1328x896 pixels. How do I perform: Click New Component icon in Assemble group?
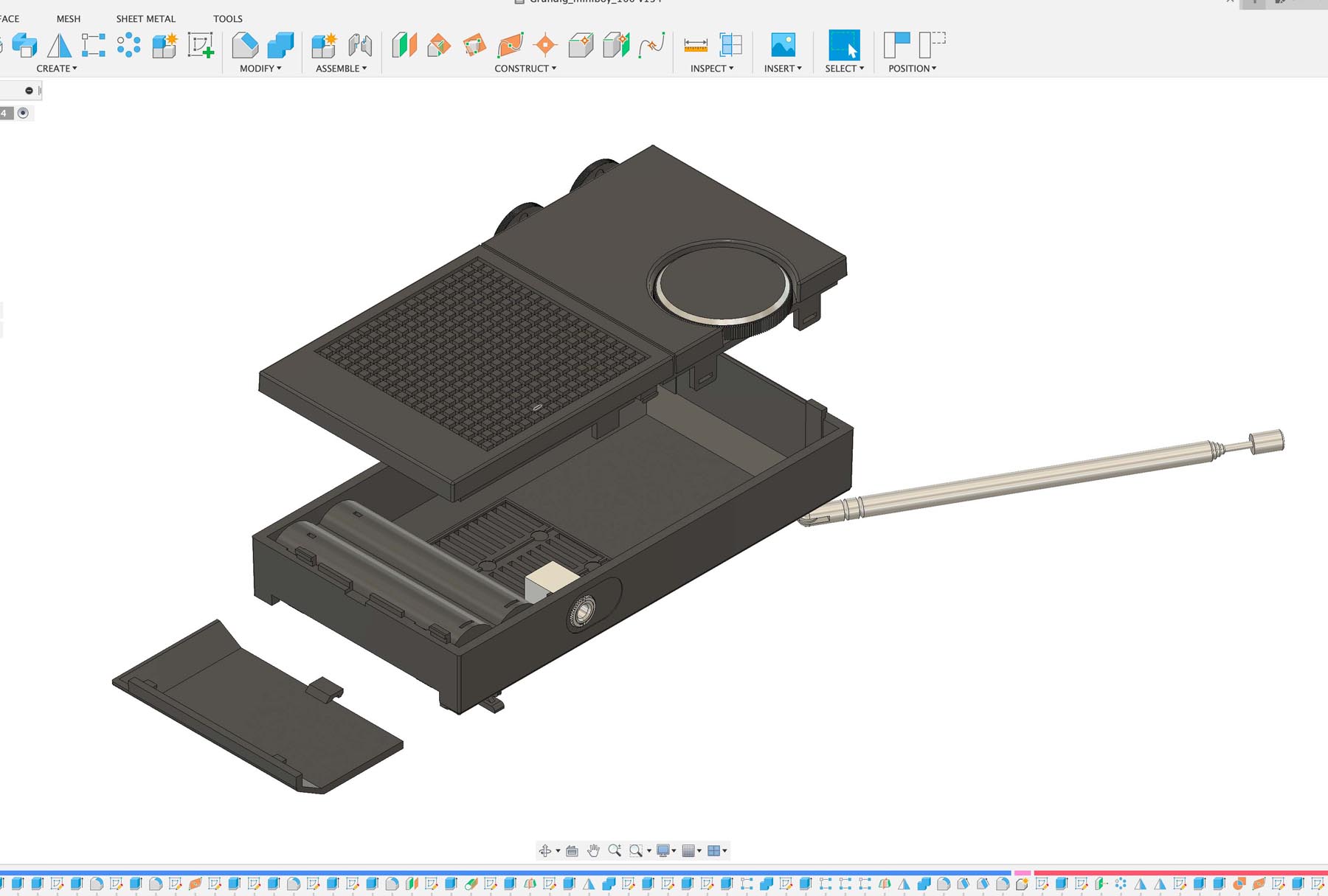(x=324, y=46)
